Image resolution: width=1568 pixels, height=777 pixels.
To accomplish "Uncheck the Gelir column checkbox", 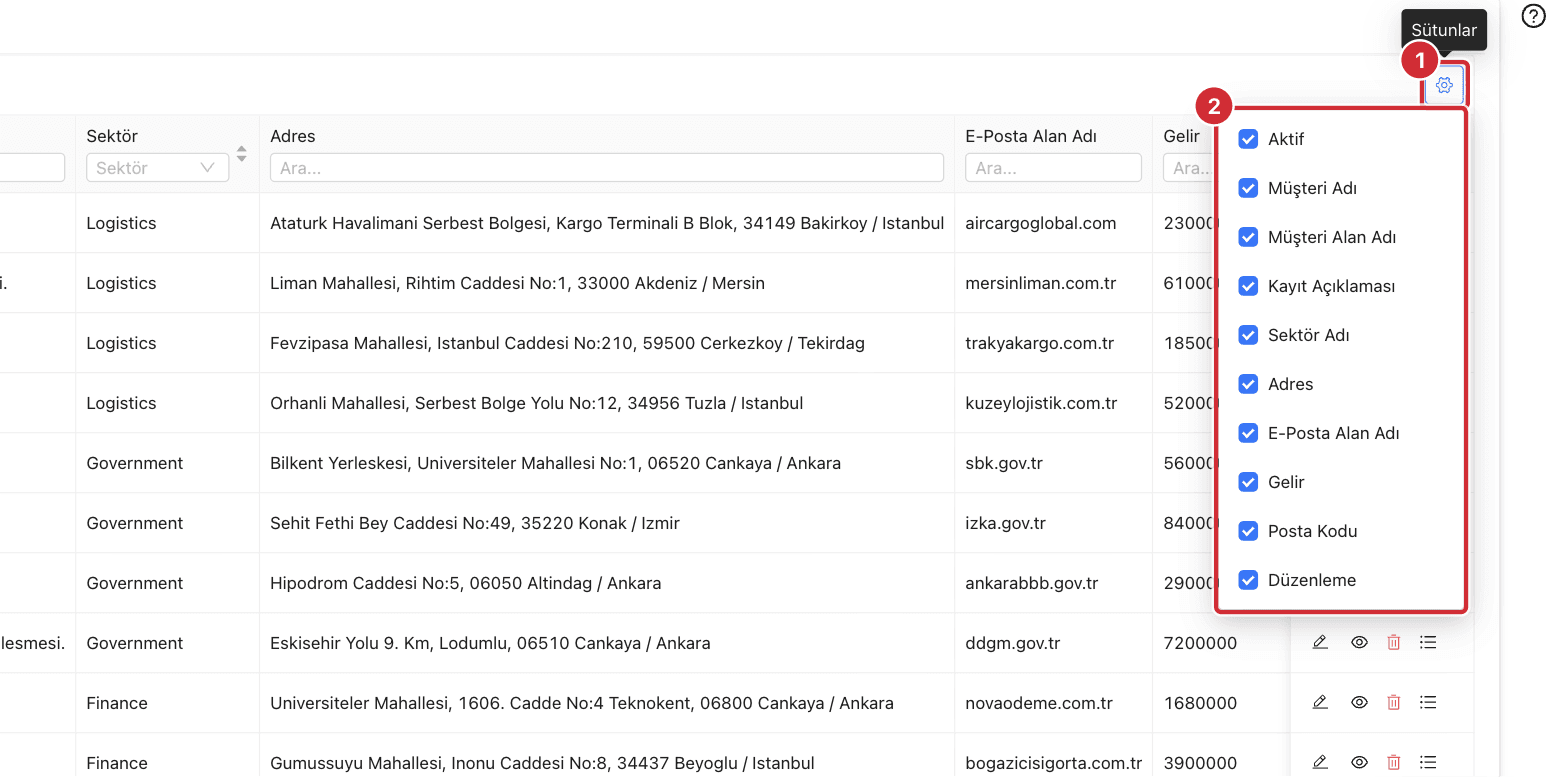I will click(x=1248, y=482).
